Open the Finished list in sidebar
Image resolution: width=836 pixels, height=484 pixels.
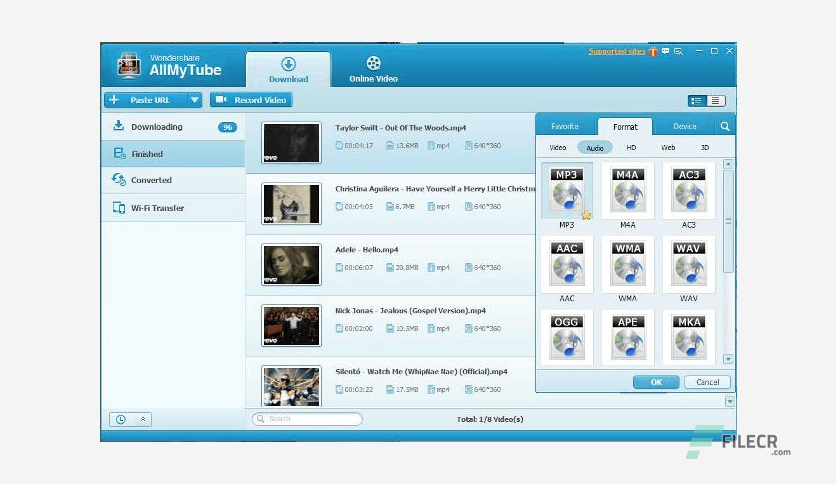click(173, 154)
